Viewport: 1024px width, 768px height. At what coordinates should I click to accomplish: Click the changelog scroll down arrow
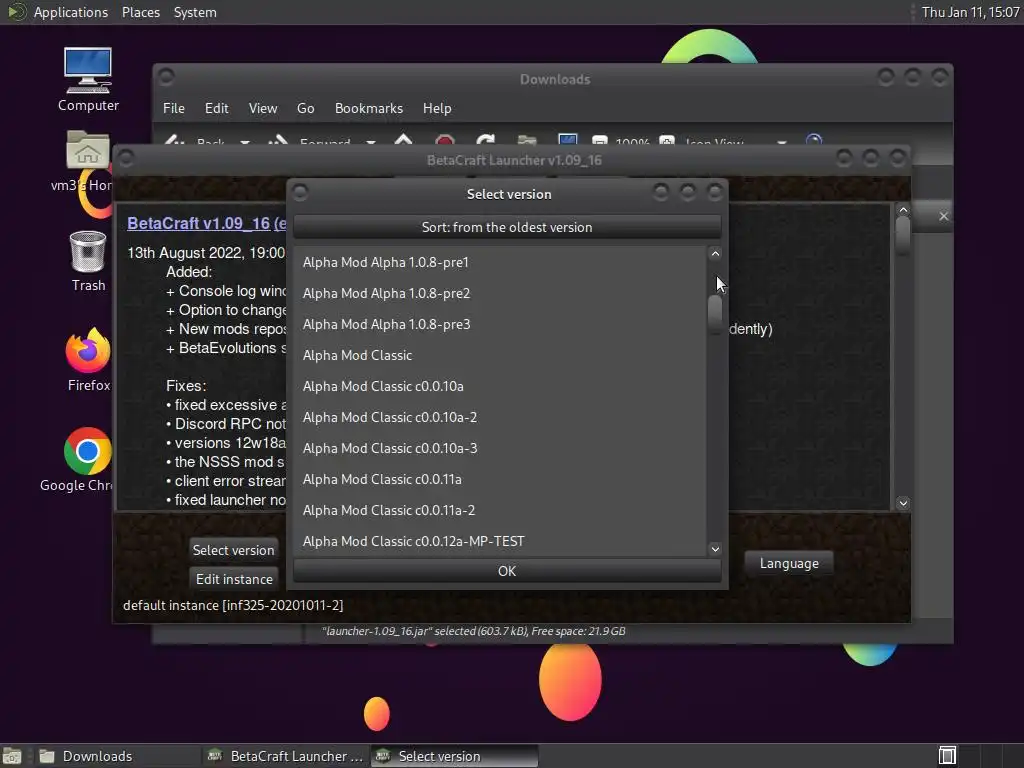(x=903, y=503)
